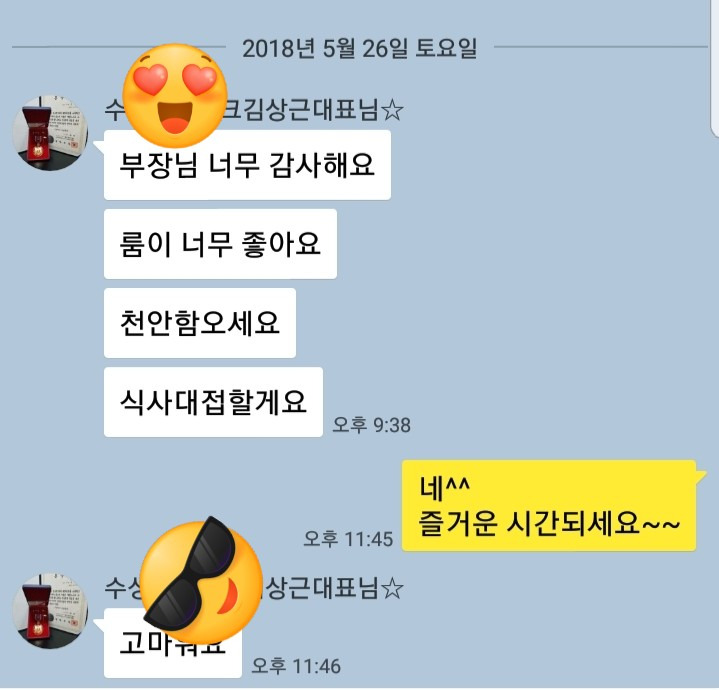
Task: Grab the scrollbar handle at top right edge
Action: (715, 69)
